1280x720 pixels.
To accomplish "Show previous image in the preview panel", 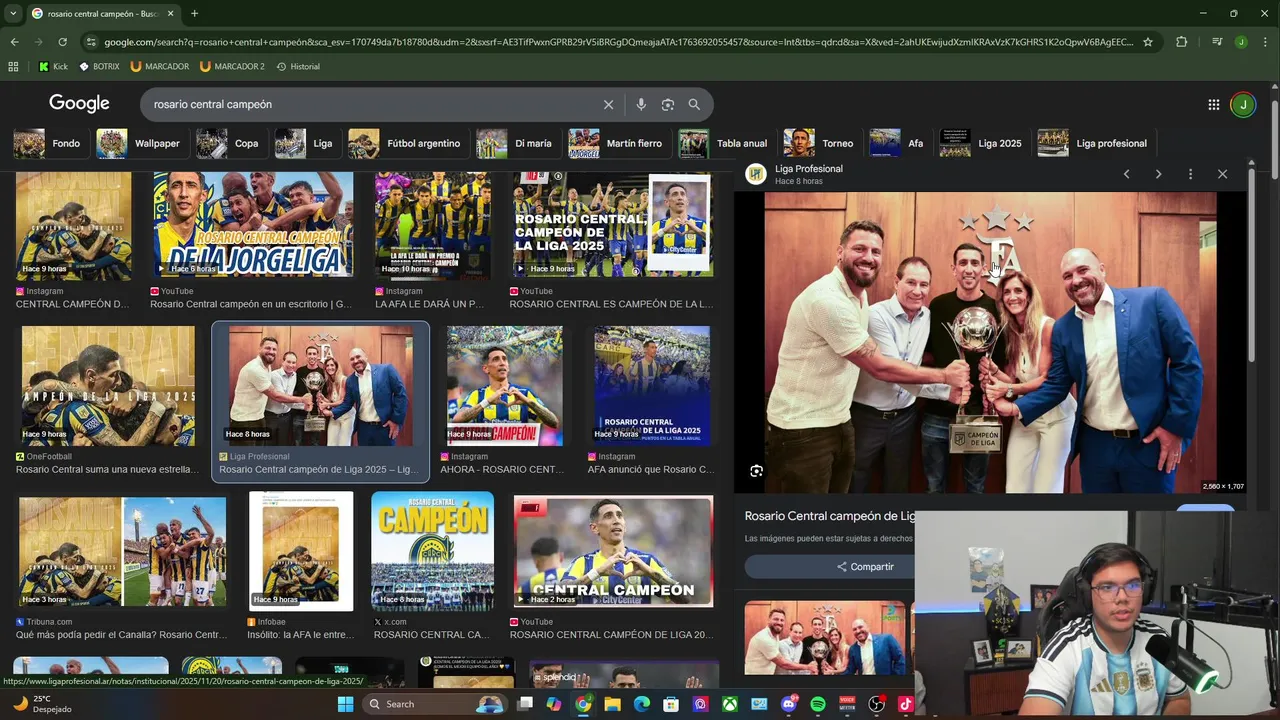I will (x=1126, y=174).
